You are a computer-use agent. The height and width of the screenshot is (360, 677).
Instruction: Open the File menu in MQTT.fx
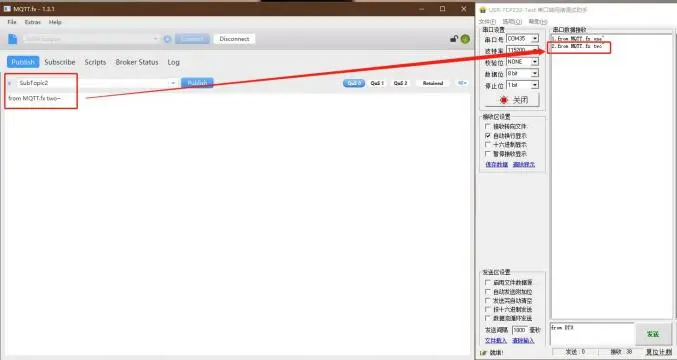pos(12,22)
